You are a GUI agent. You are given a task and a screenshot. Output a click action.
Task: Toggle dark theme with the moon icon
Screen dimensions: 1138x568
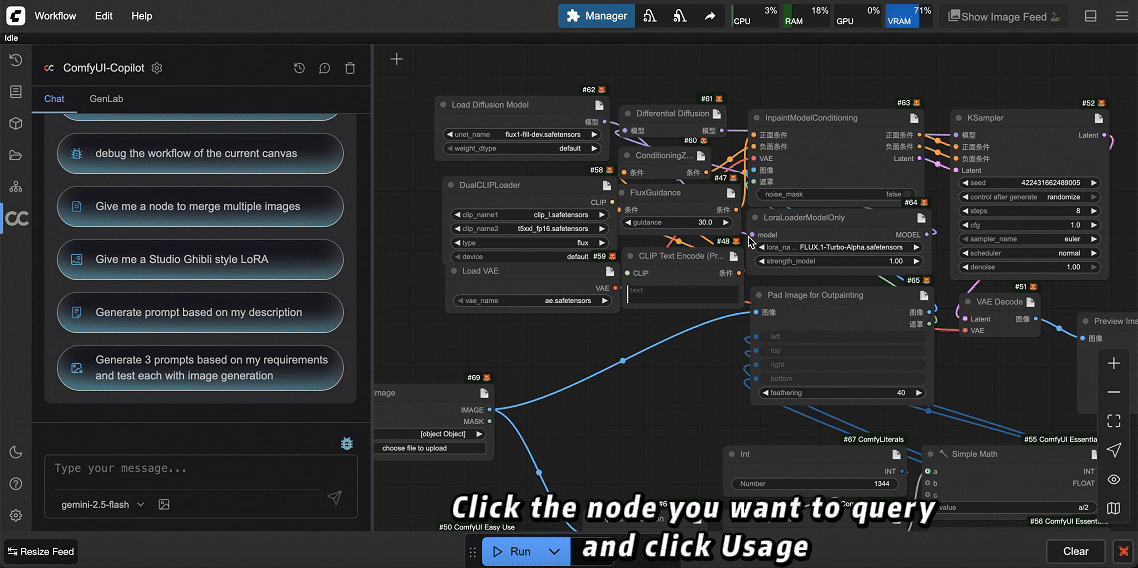point(15,453)
